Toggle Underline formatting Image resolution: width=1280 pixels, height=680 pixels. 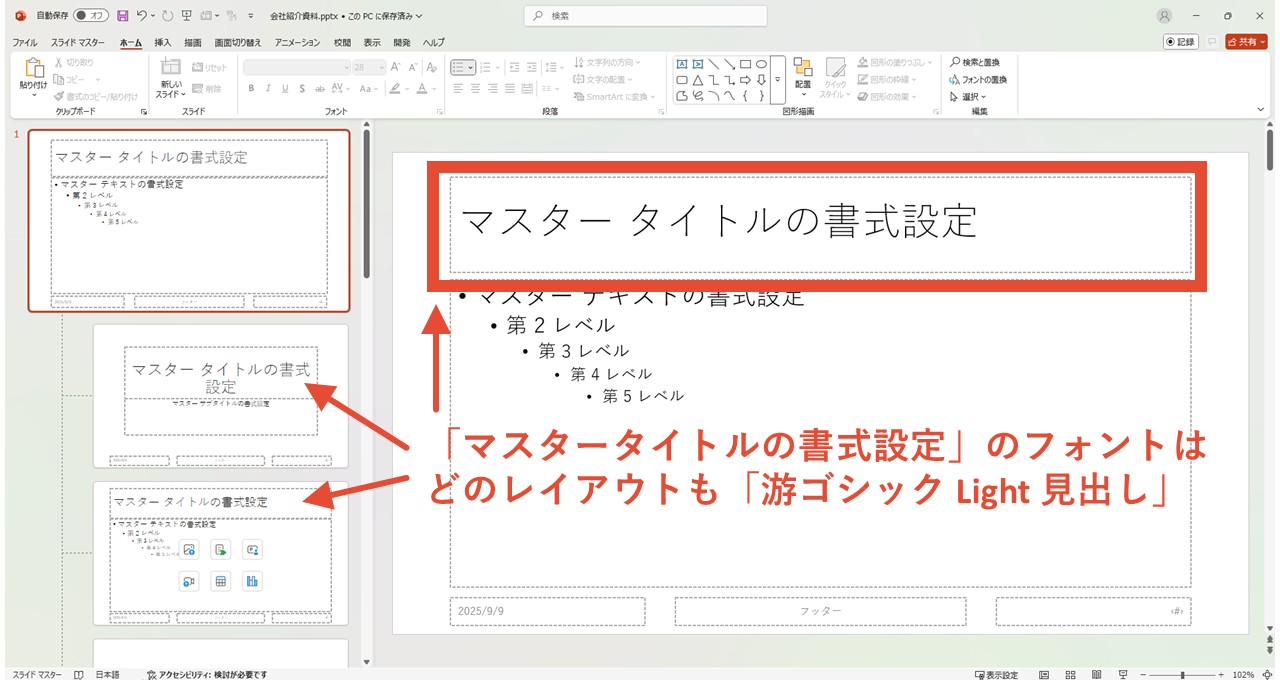click(285, 88)
